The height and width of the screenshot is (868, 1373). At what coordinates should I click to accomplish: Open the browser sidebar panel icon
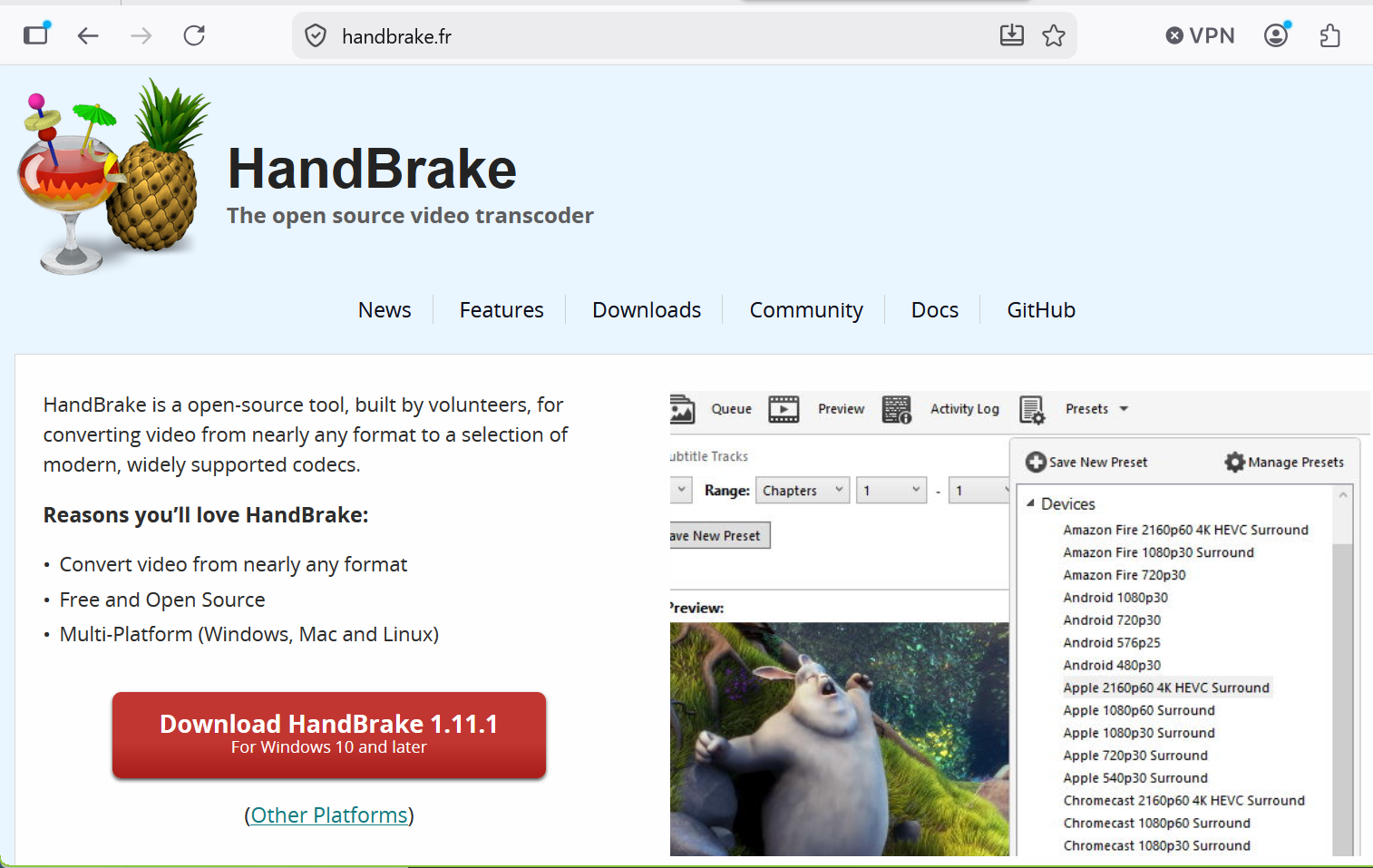[x=36, y=35]
